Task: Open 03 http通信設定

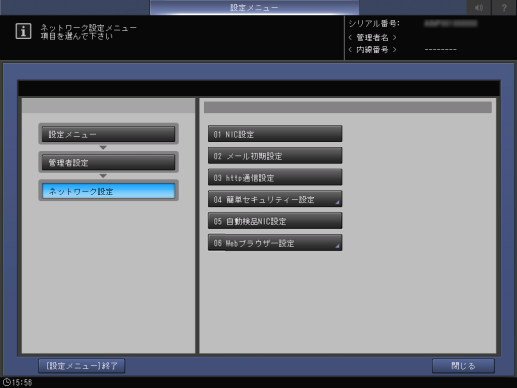Action: tap(275, 177)
